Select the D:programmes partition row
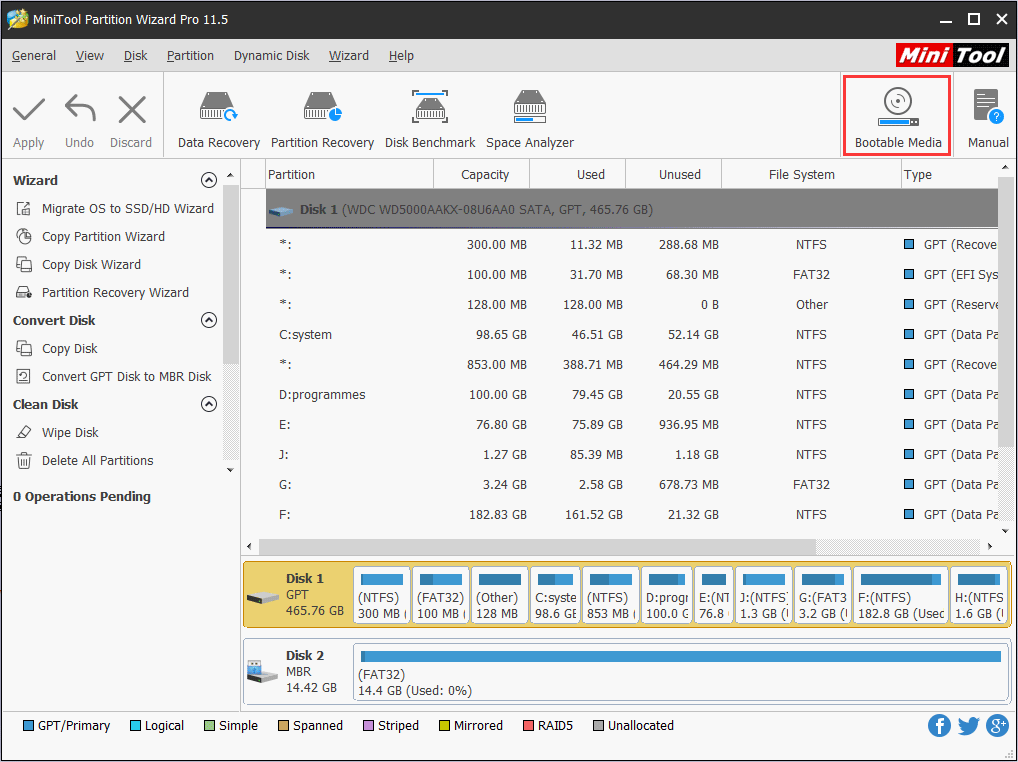 point(632,395)
